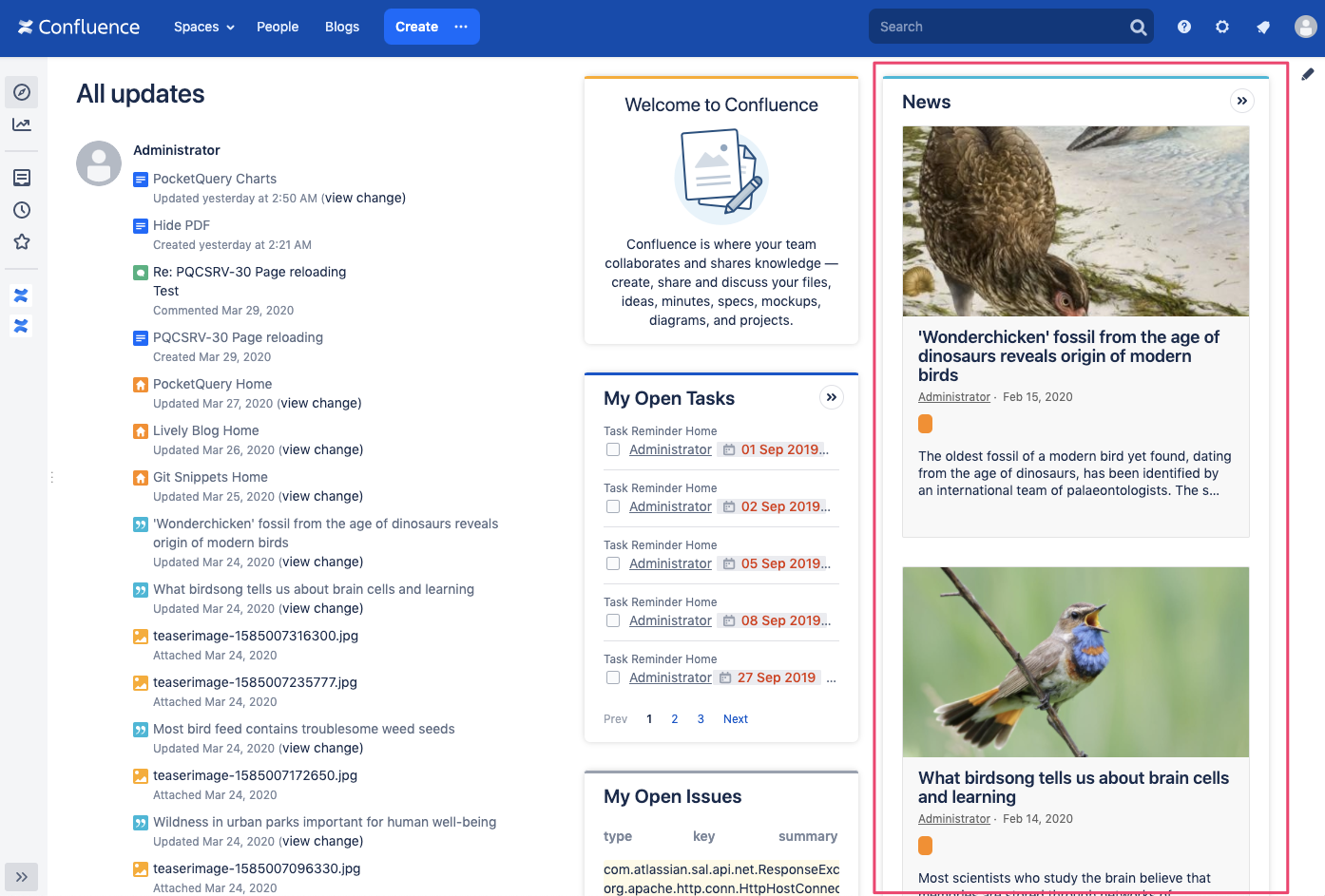Open Wildness in urban parks blog link
The image size is (1325, 896).
pyautogui.click(x=325, y=822)
